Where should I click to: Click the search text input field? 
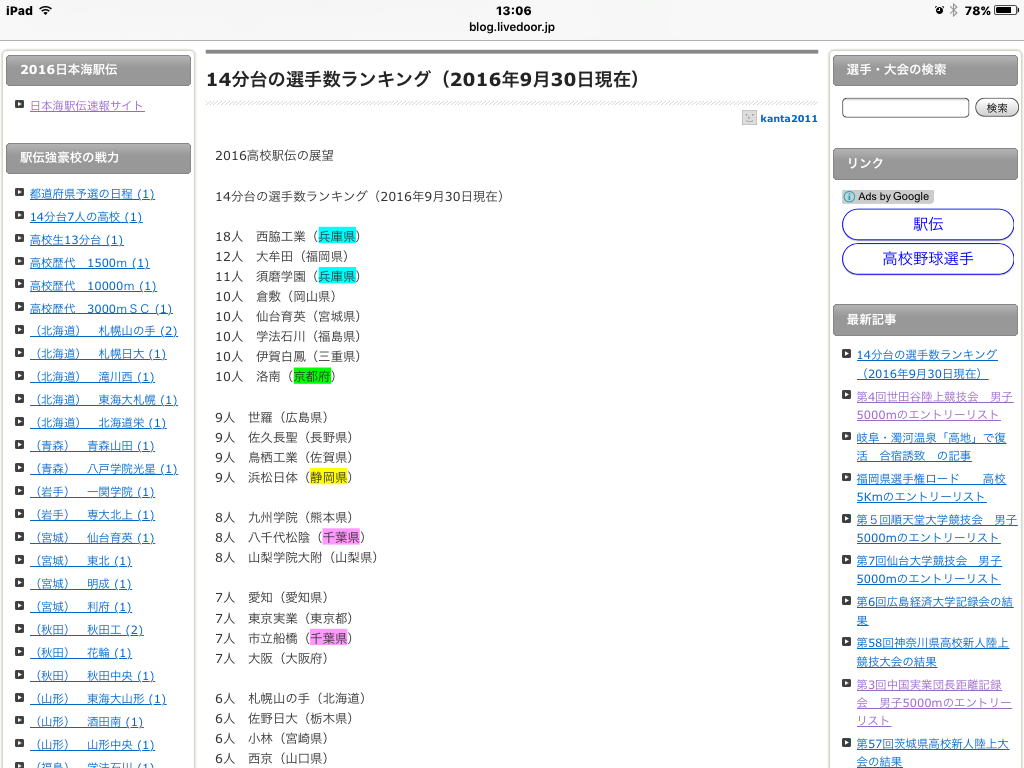pyautogui.click(x=905, y=108)
